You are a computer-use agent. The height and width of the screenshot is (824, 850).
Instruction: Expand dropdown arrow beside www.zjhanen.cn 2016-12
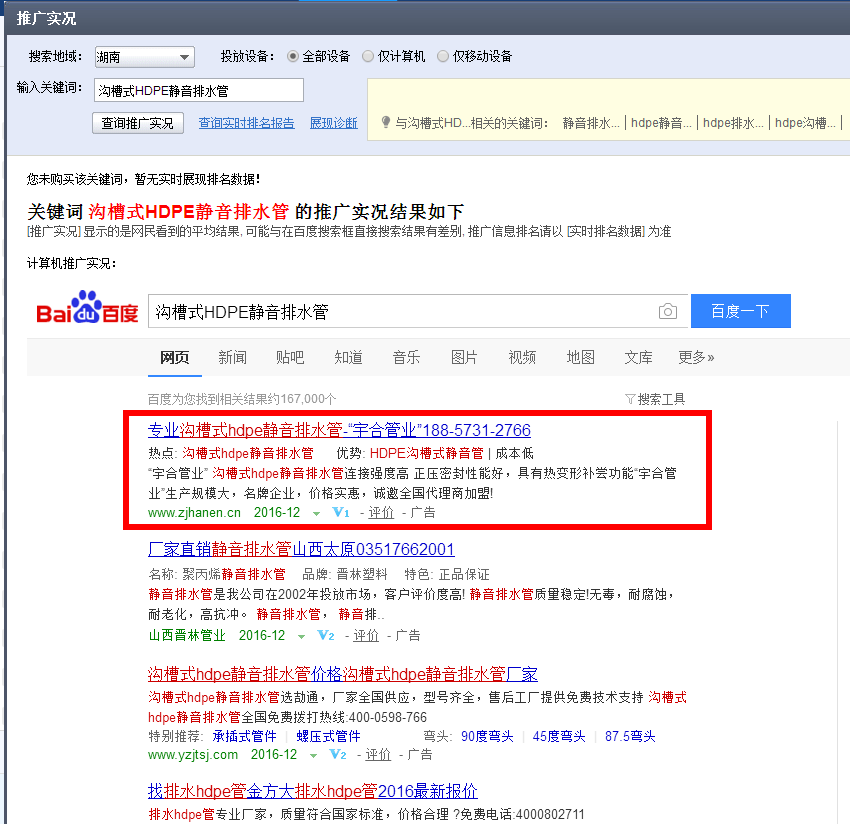tap(316, 513)
